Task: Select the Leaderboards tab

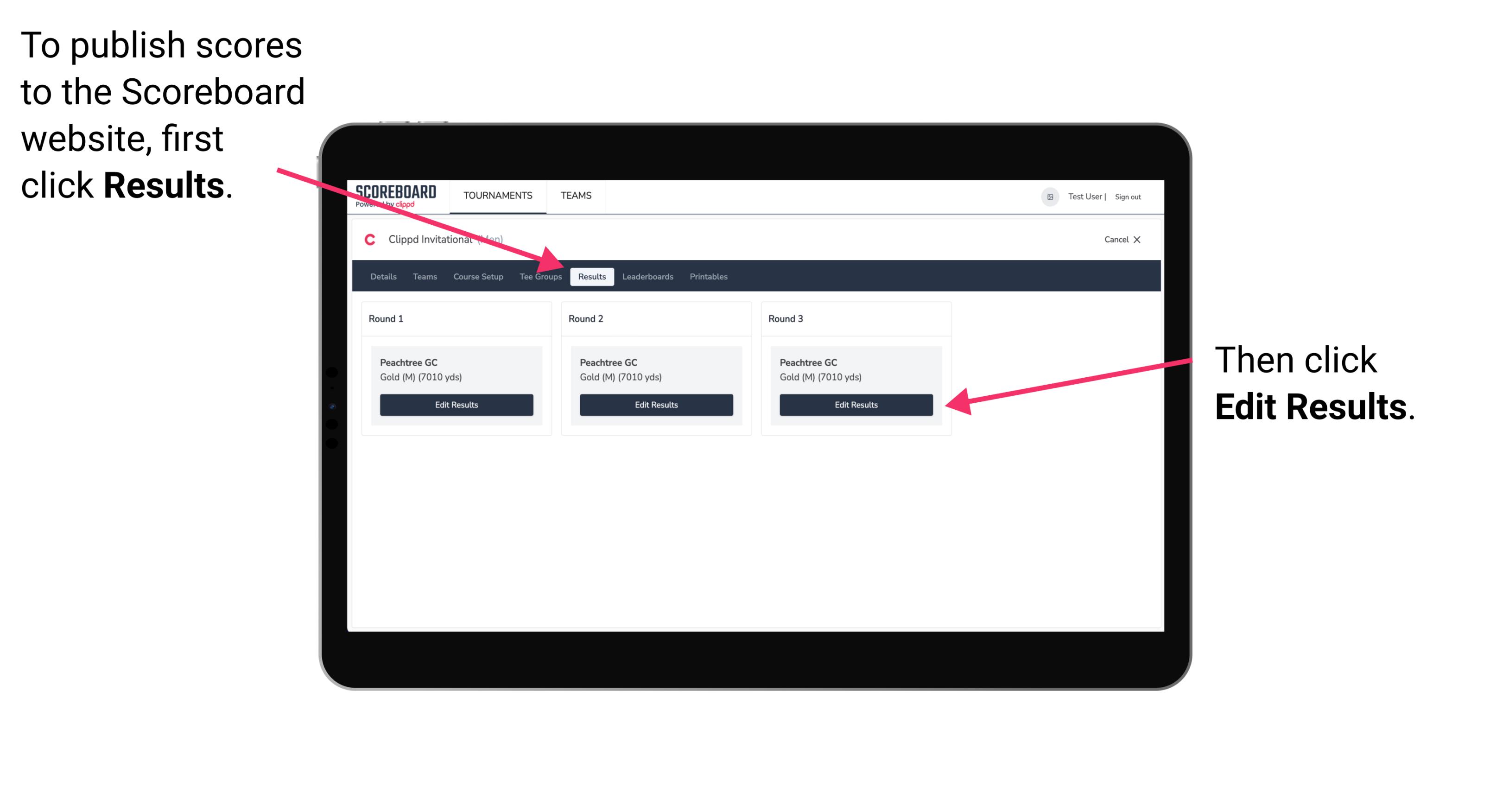Action: (647, 276)
